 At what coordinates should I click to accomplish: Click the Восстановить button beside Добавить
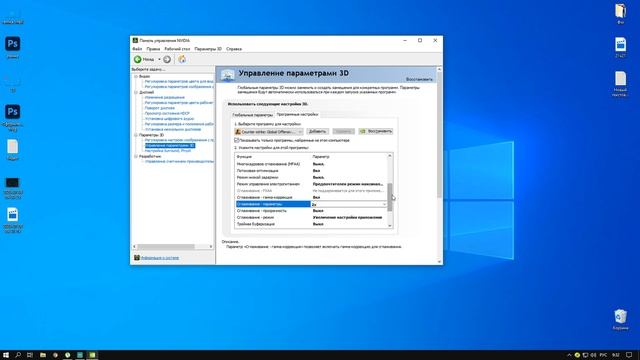click(x=376, y=131)
